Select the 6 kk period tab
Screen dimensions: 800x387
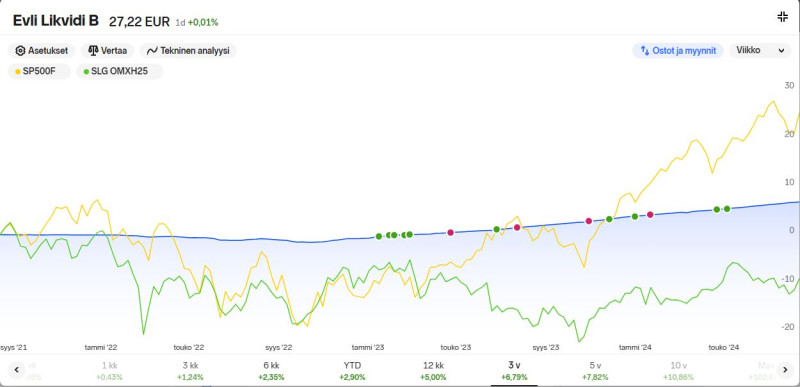[x=271, y=371]
